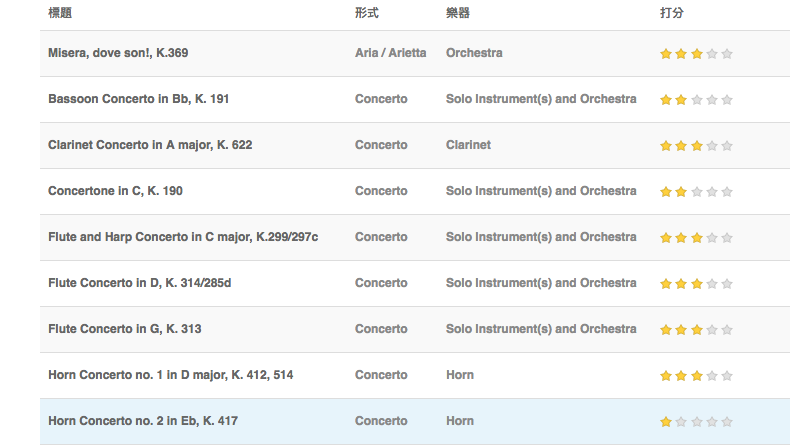Click fifth star on Flute and Harp Concerto
Viewport: 807px width, 446px height.
(x=727, y=238)
